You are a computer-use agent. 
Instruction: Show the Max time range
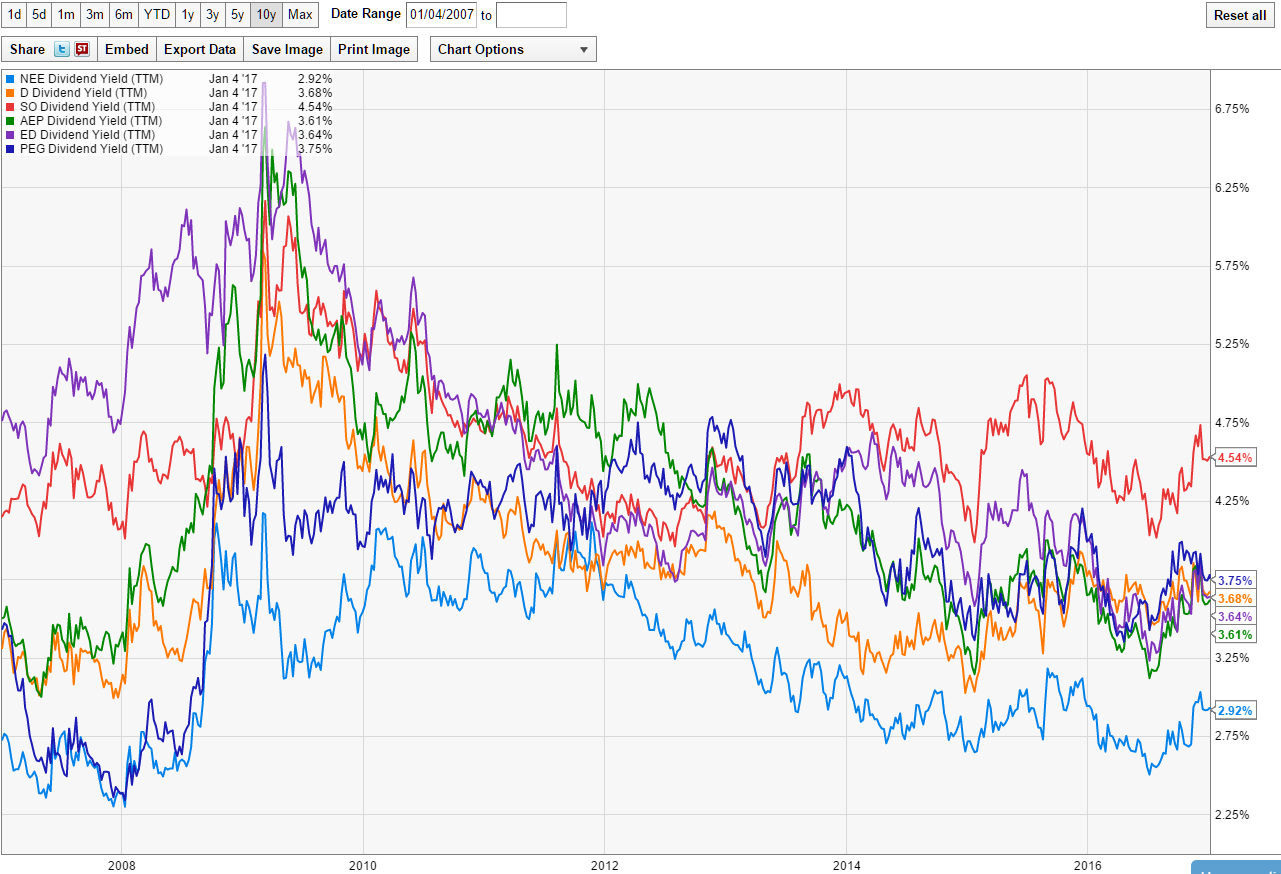point(300,15)
